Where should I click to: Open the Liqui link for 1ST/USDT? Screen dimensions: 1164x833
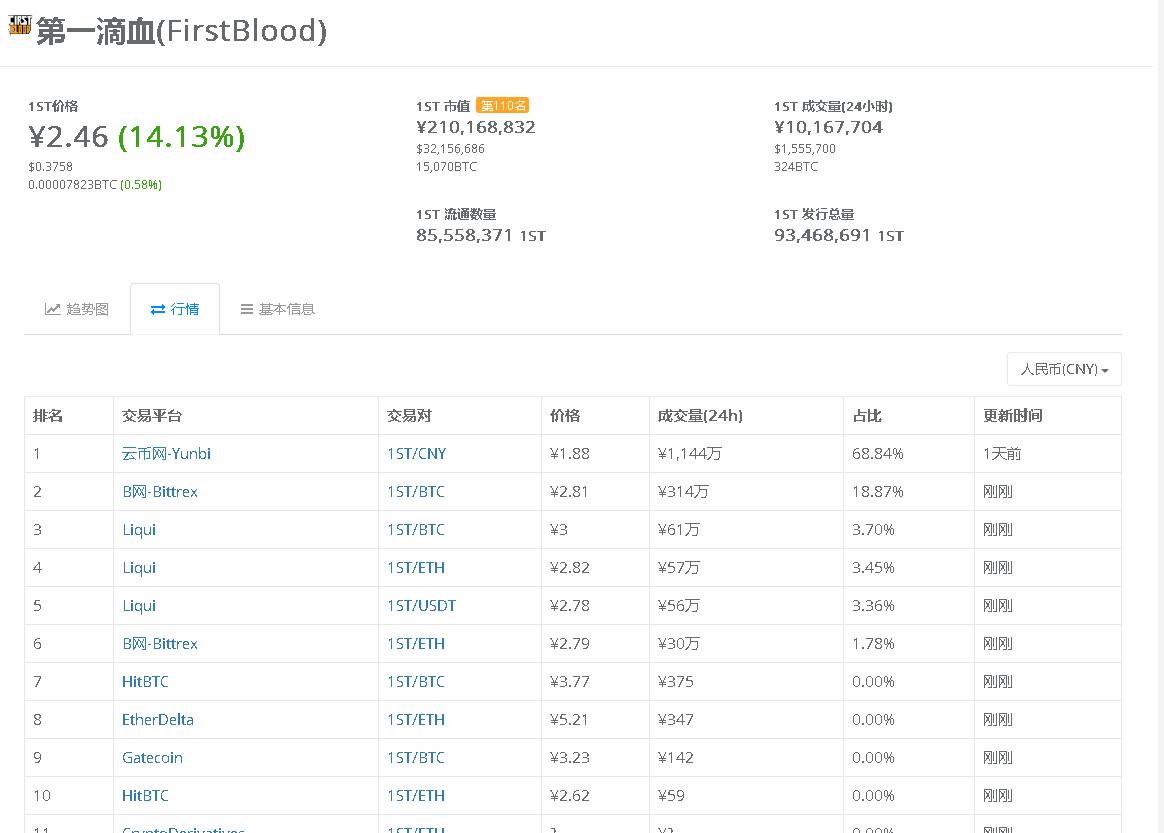(x=139, y=605)
